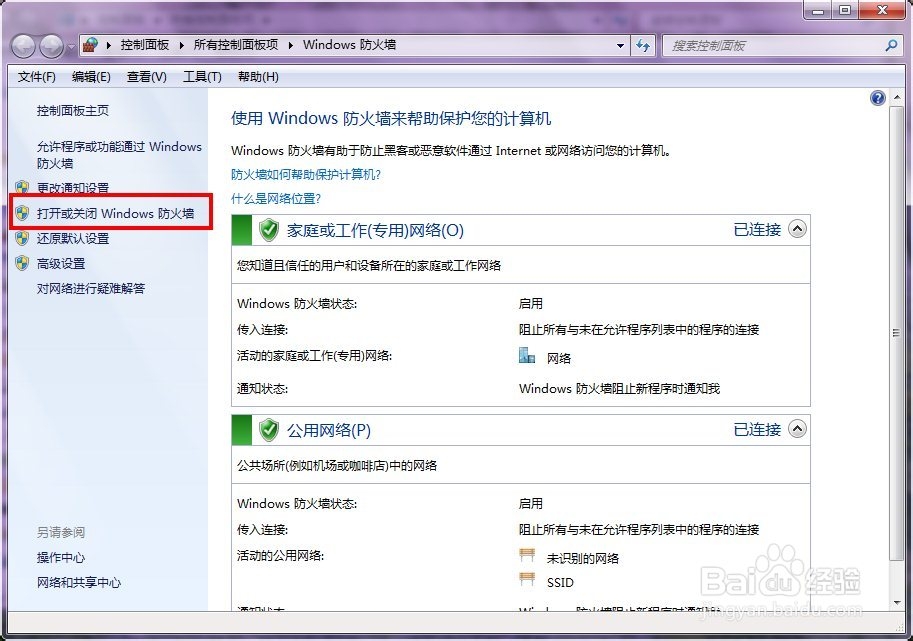Open 高级设置 link
This screenshot has height=641, width=913.
61,264
